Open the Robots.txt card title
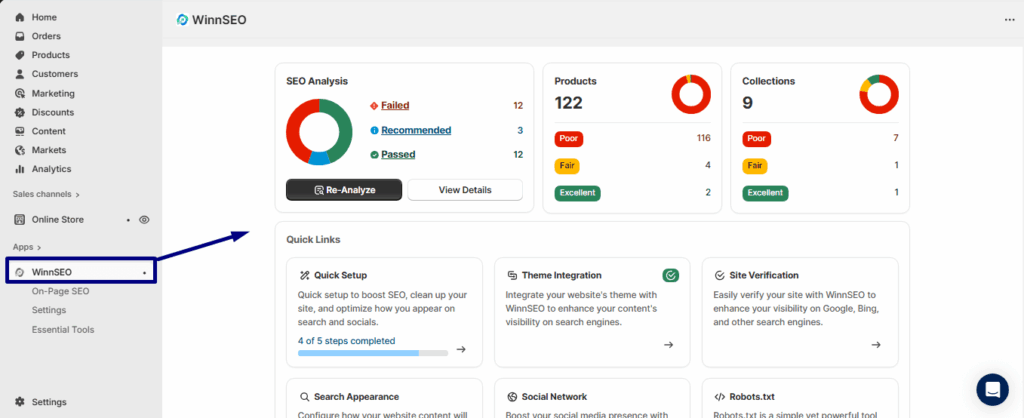This screenshot has height=418, width=1024. 752,396
